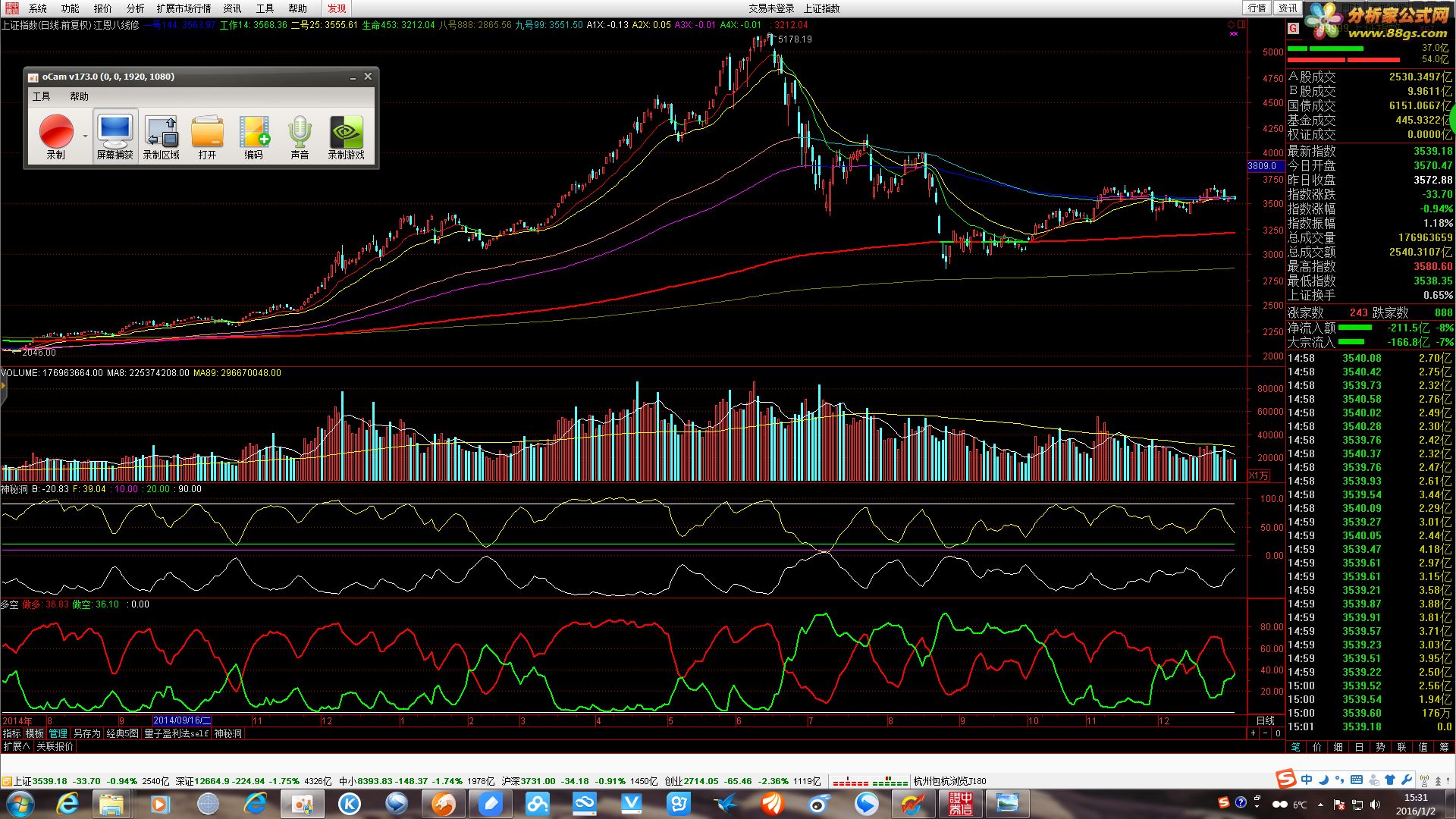Collapse the 扩展∧ expander
Image resolution: width=1456 pixels, height=819 pixels.
pos(17,746)
